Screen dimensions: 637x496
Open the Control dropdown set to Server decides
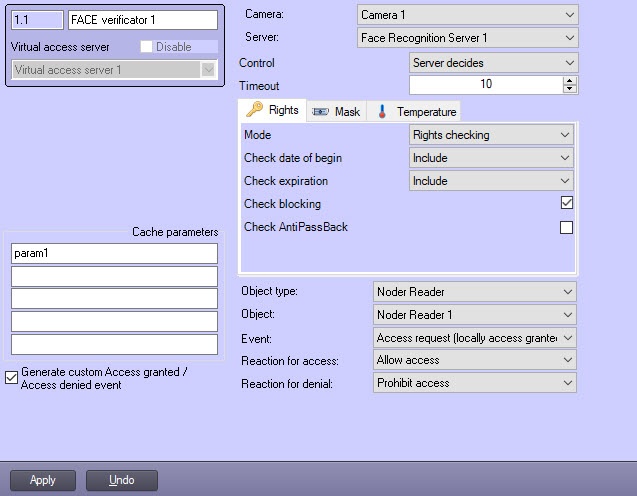click(x=494, y=63)
